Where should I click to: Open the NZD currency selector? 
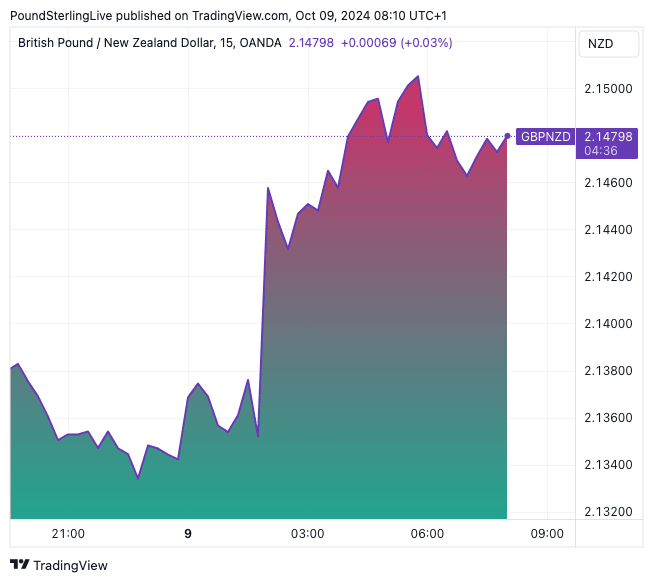tap(600, 44)
